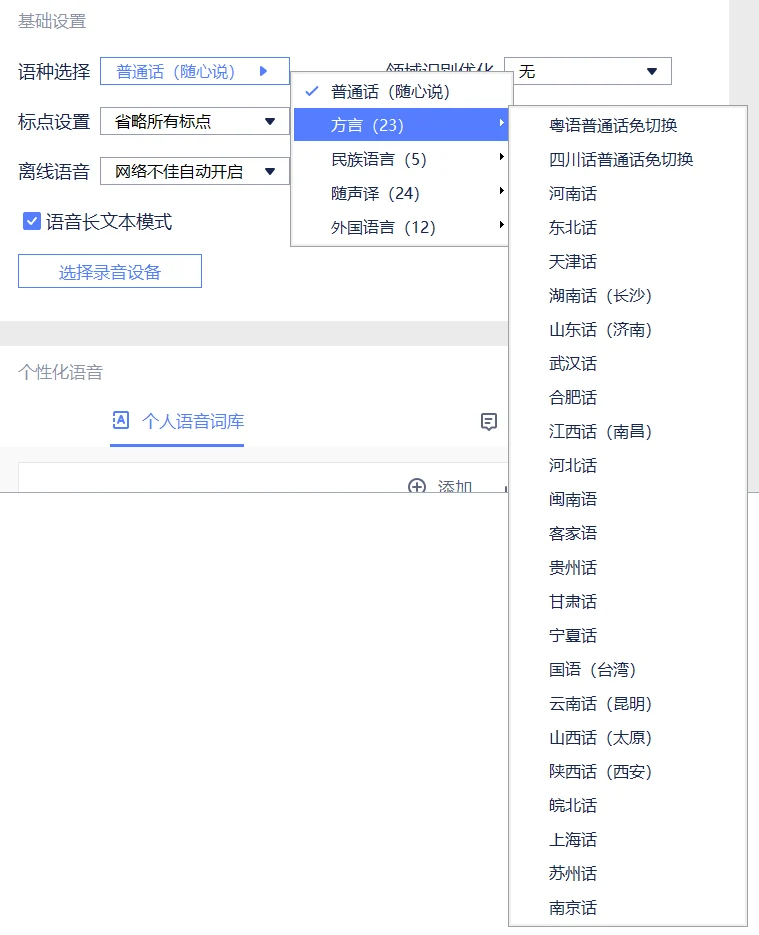Open the 随声译（24） submenu
This screenshot has height=935, width=759.
(x=400, y=193)
